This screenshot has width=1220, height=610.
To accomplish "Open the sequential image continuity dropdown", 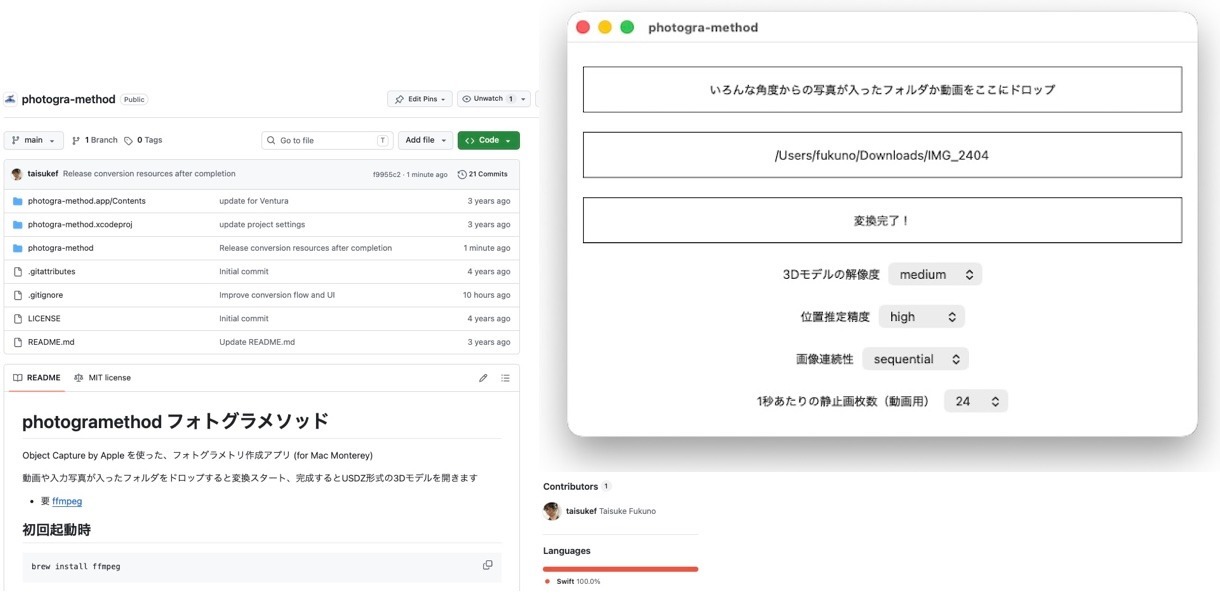I will [x=915, y=359].
